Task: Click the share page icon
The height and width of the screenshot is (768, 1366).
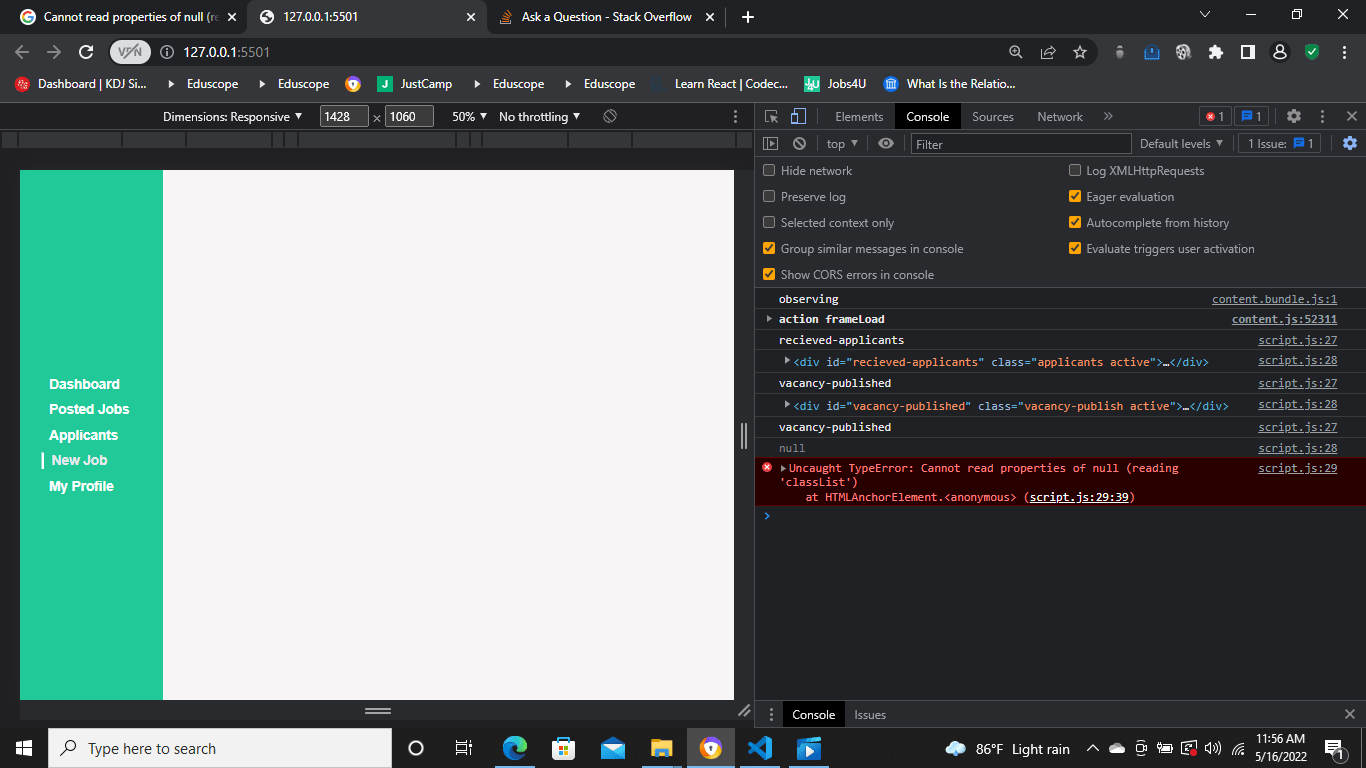Action: point(1048,52)
